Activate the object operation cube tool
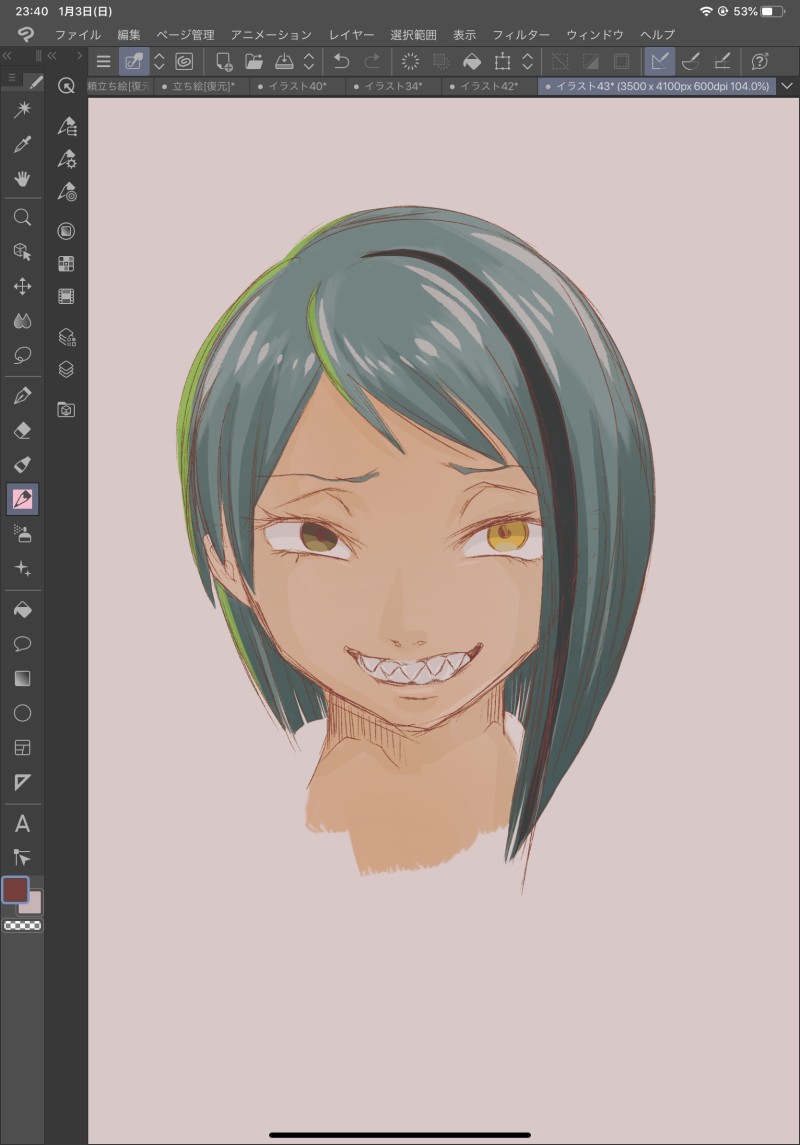This screenshot has width=800, height=1145. [x=23, y=251]
